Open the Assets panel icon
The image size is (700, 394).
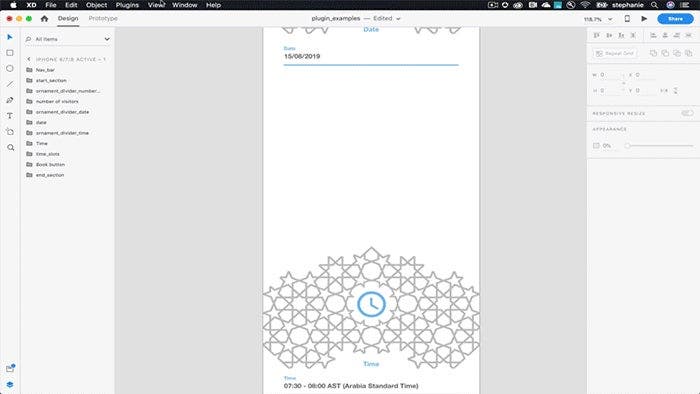(10, 369)
